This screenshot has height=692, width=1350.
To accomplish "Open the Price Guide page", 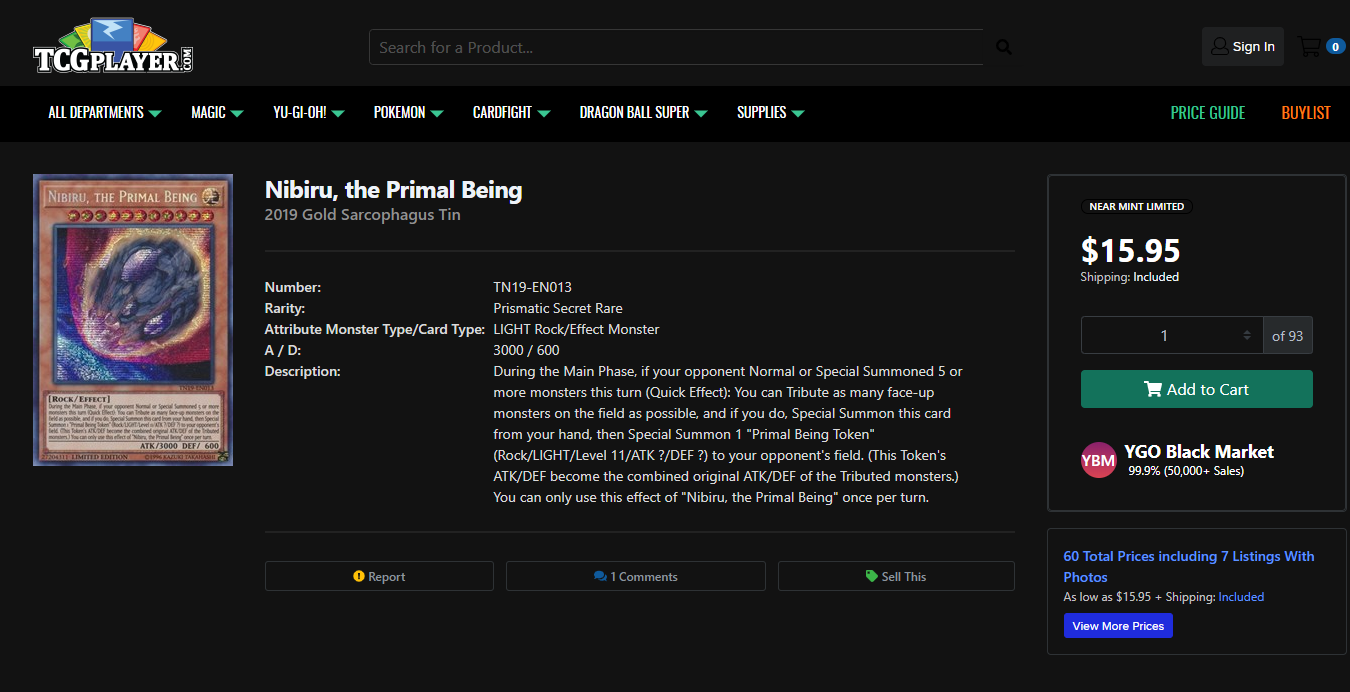I will click(1208, 113).
